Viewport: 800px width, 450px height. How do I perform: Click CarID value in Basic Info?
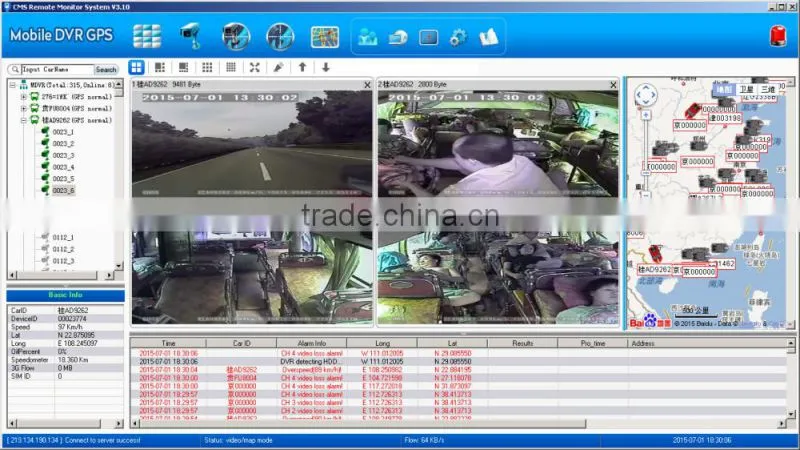tap(73, 310)
